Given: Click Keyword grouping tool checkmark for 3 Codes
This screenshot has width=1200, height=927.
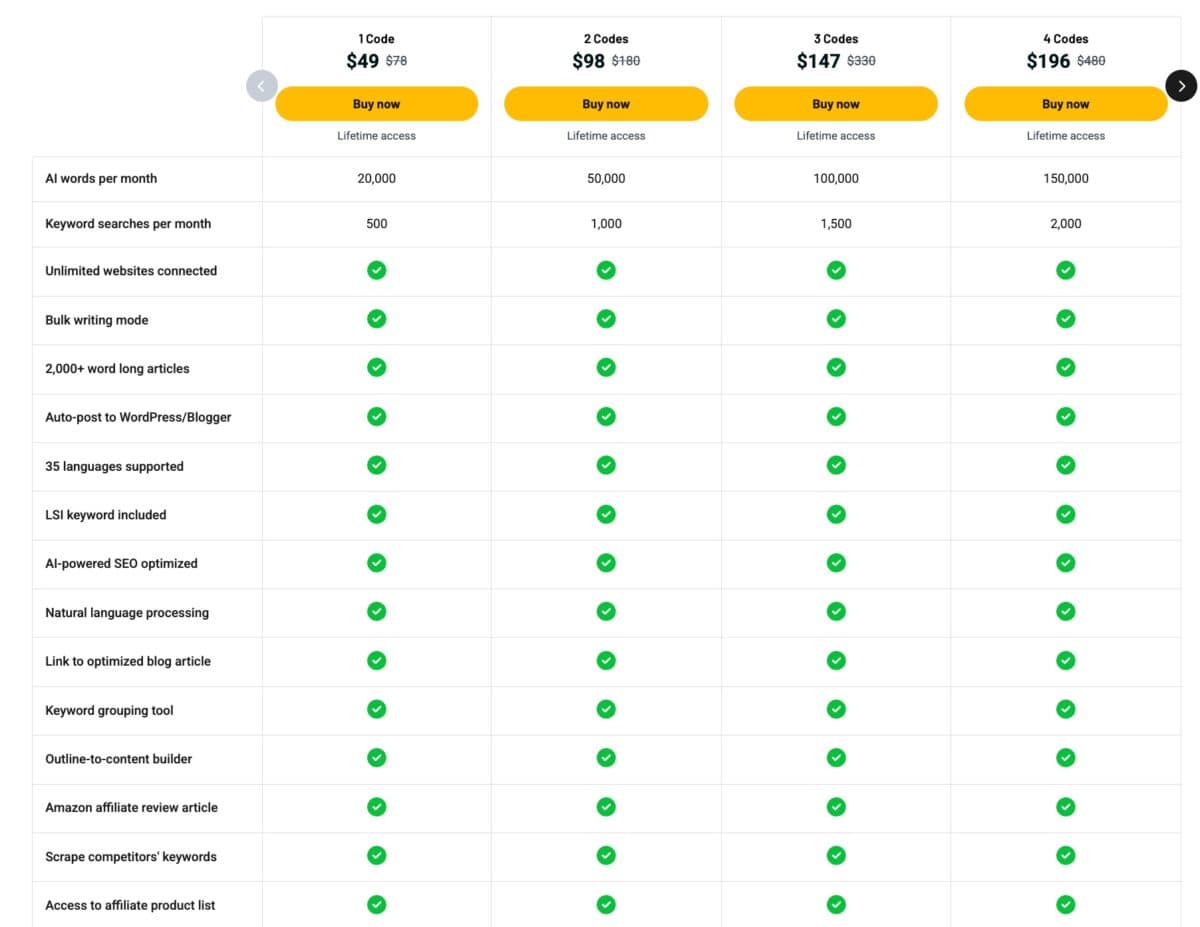Looking at the screenshot, I should pyautogui.click(x=836, y=709).
